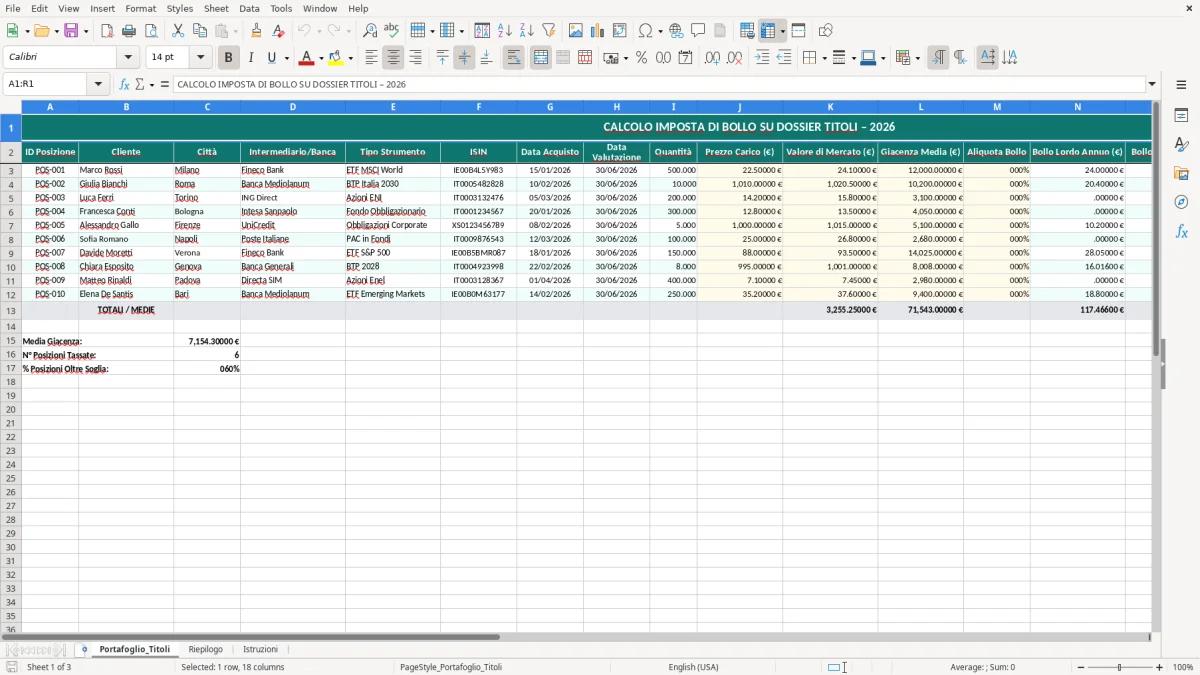Screen dimensions: 1200x675
Task: Toggle Freeze Rows and Columns button
Action: click(x=768, y=31)
